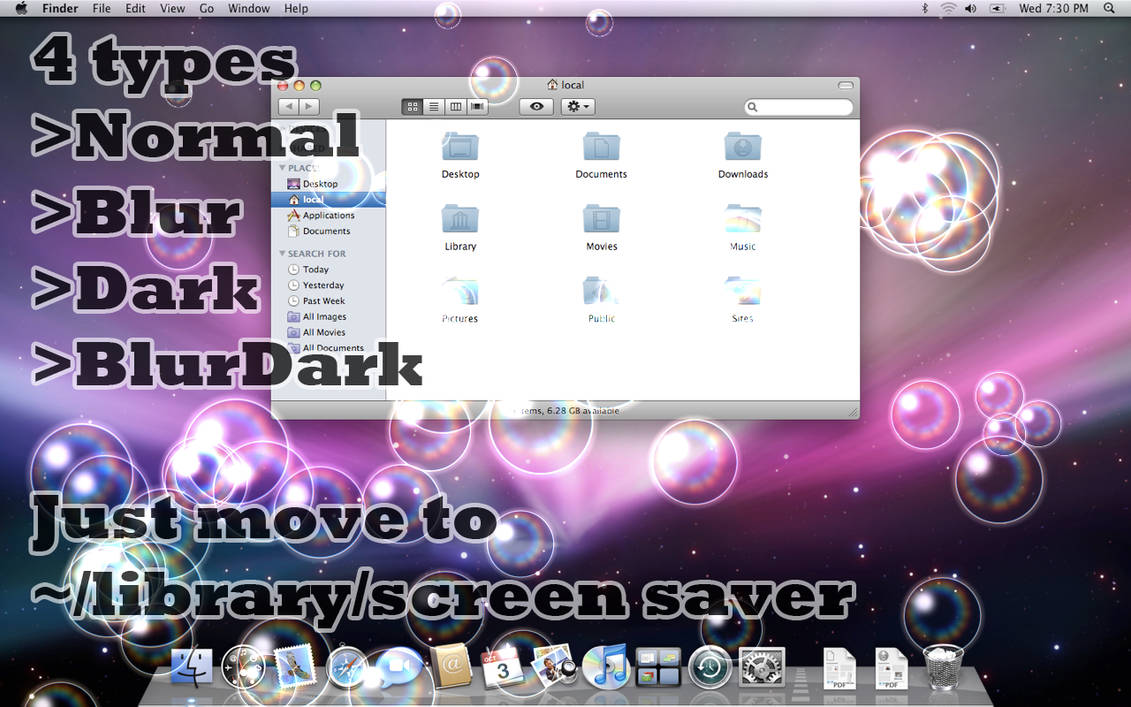Viewport: 1131px width, 707px height.
Task: Open the View menu
Action: 172,8
